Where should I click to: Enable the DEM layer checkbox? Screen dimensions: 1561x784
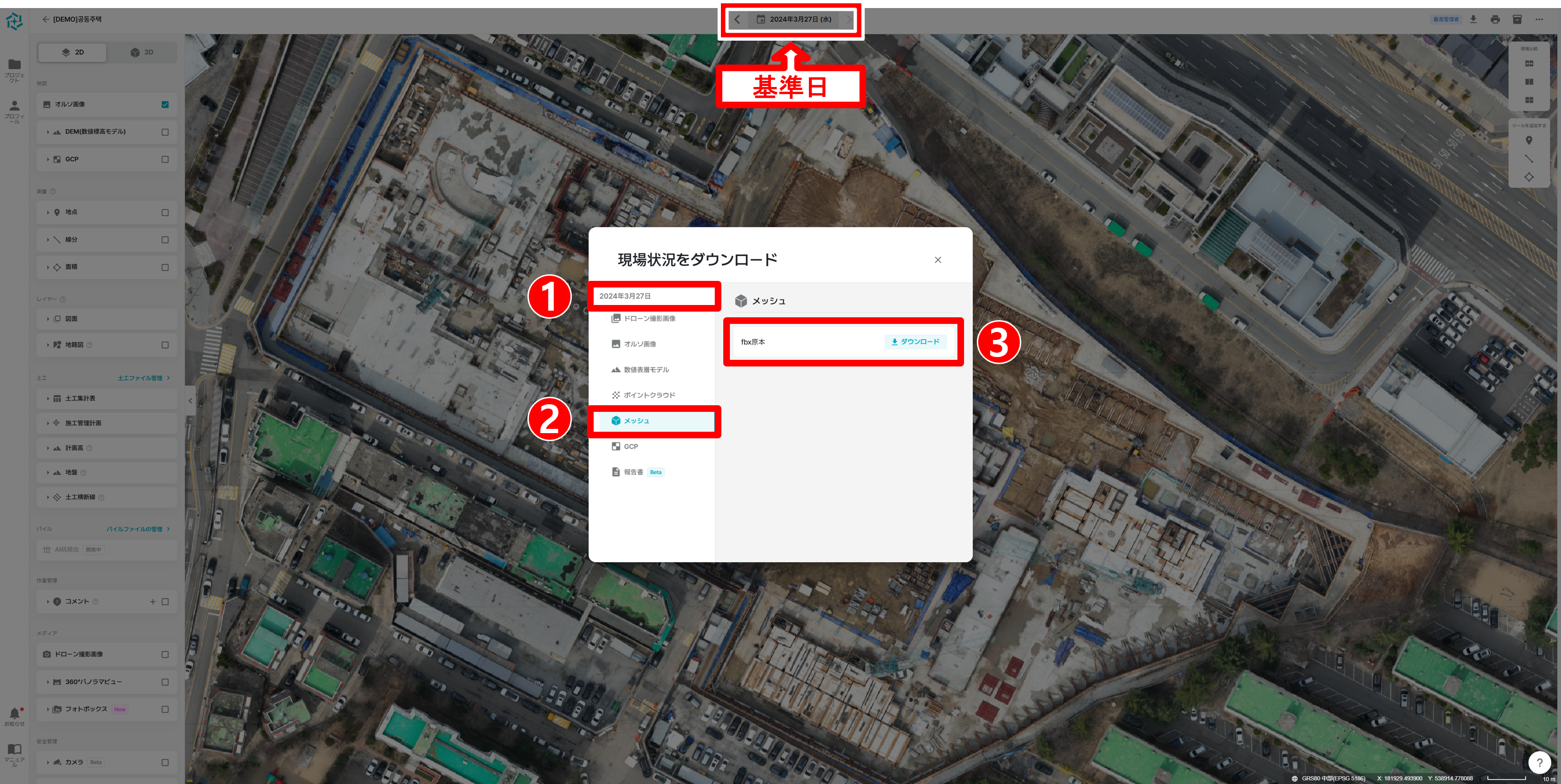point(165,132)
